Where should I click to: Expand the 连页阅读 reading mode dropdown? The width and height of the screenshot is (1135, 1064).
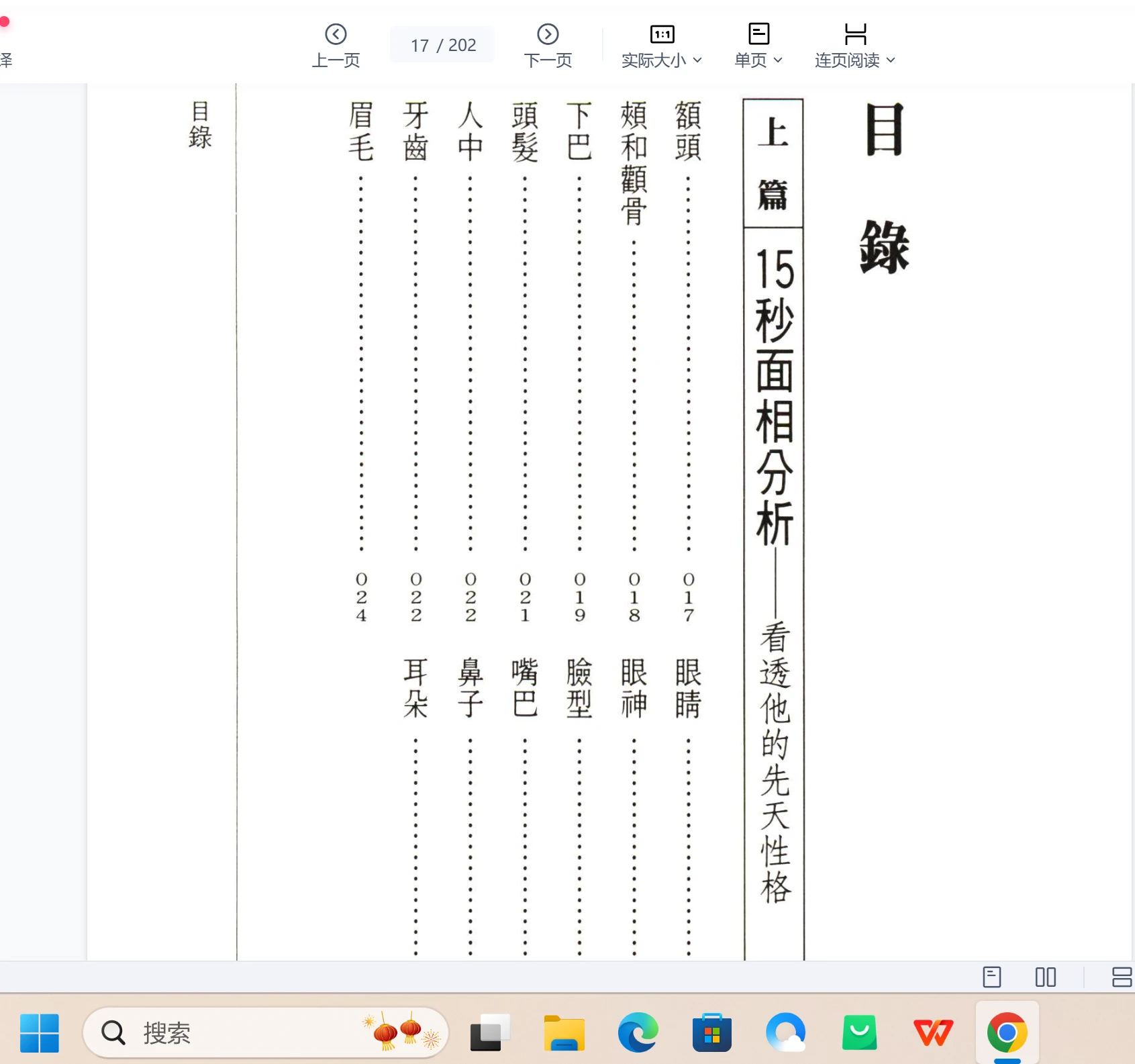click(854, 46)
